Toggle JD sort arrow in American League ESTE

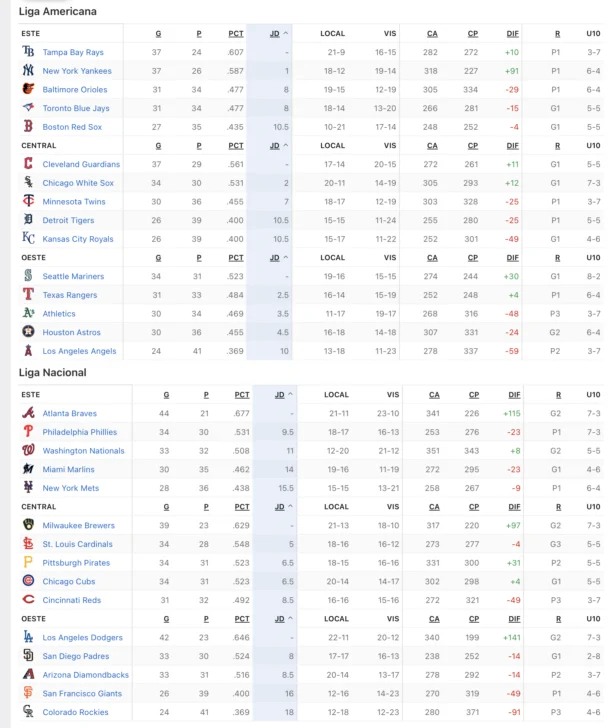click(x=286, y=33)
